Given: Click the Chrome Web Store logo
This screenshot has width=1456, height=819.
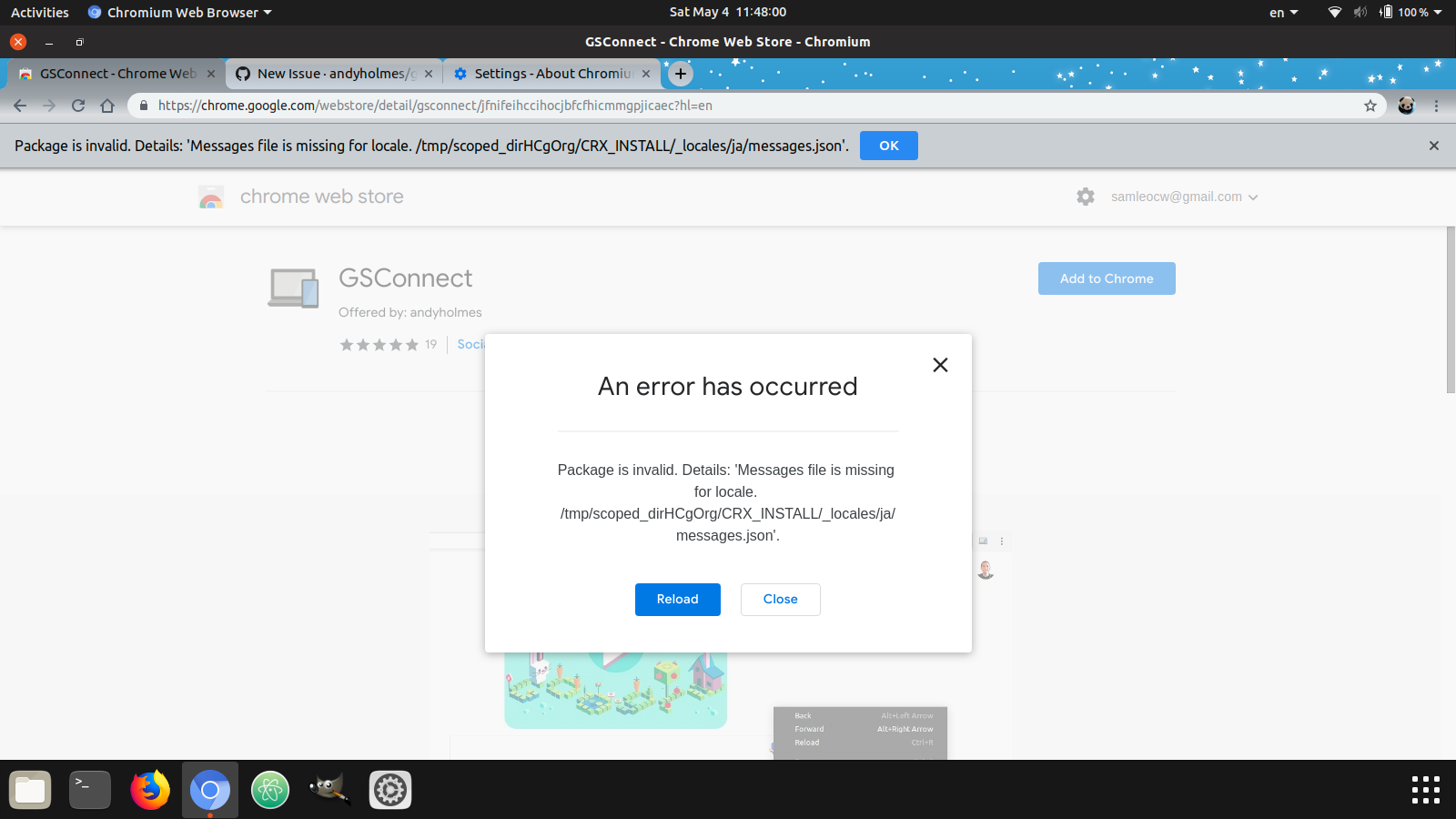Looking at the screenshot, I should (x=210, y=197).
